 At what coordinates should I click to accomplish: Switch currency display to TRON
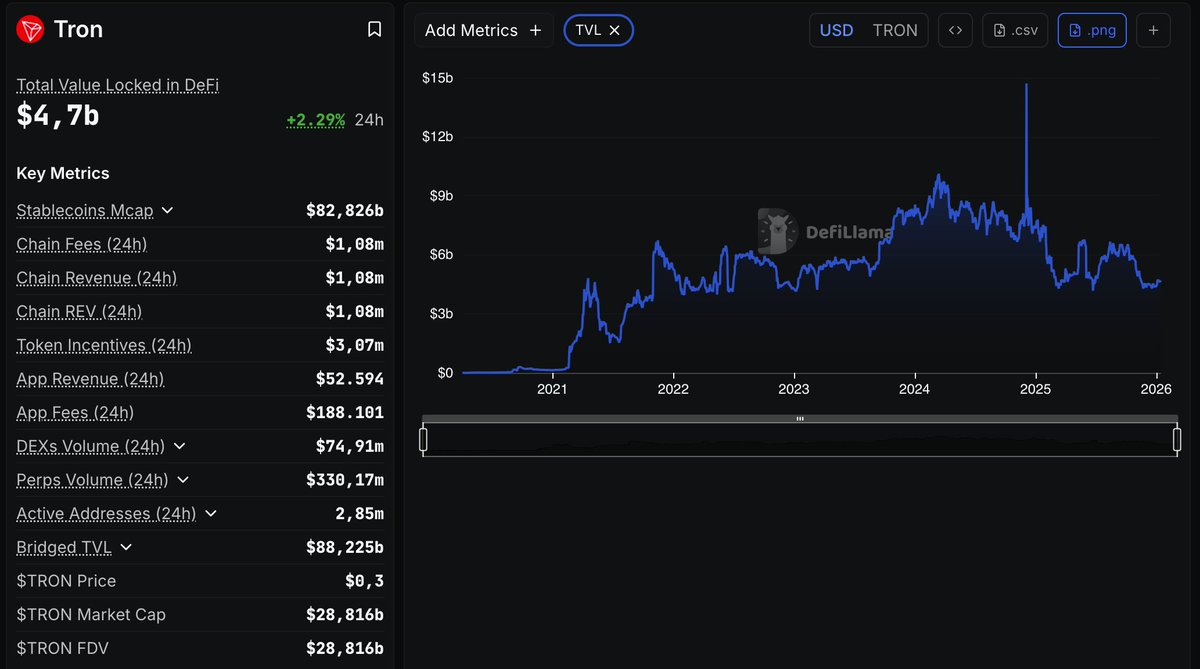pos(895,30)
